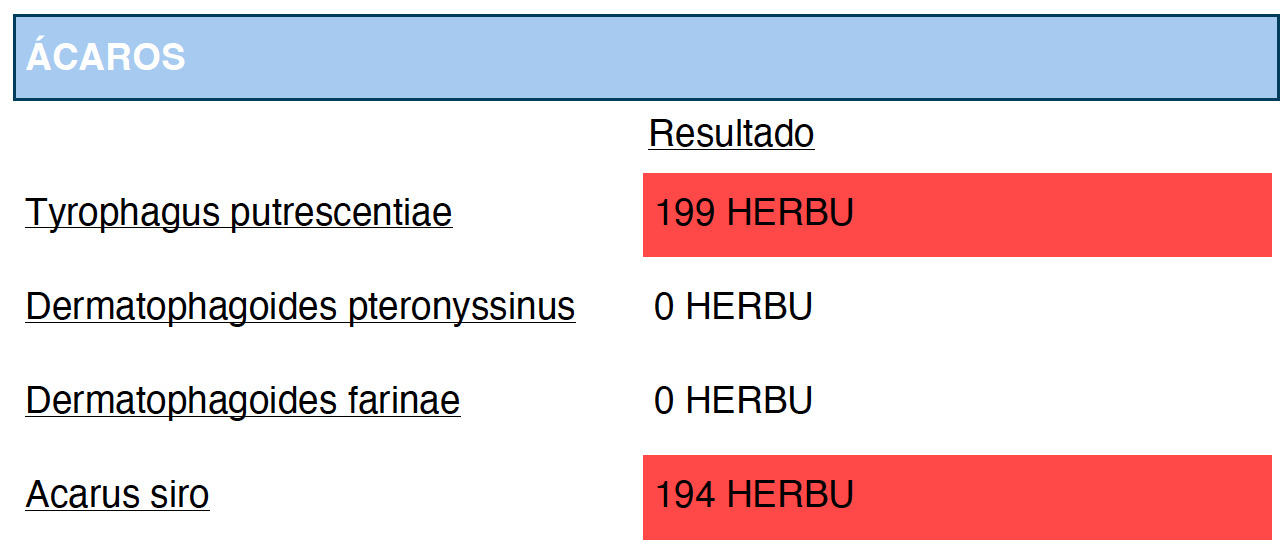Click the word putrescentiae
The image size is (1286, 546).
[x=342, y=213]
